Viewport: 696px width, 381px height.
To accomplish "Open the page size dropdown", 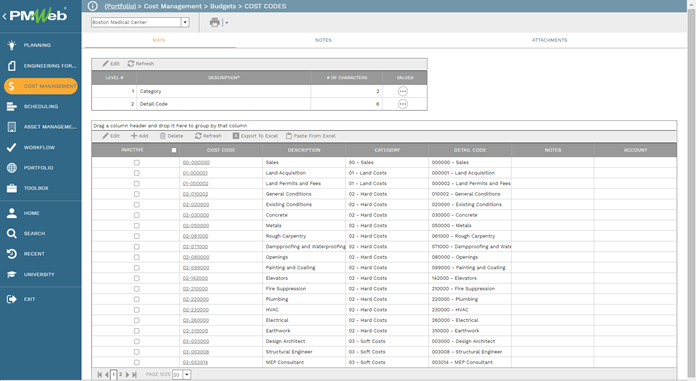I will (x=187, y=375).
